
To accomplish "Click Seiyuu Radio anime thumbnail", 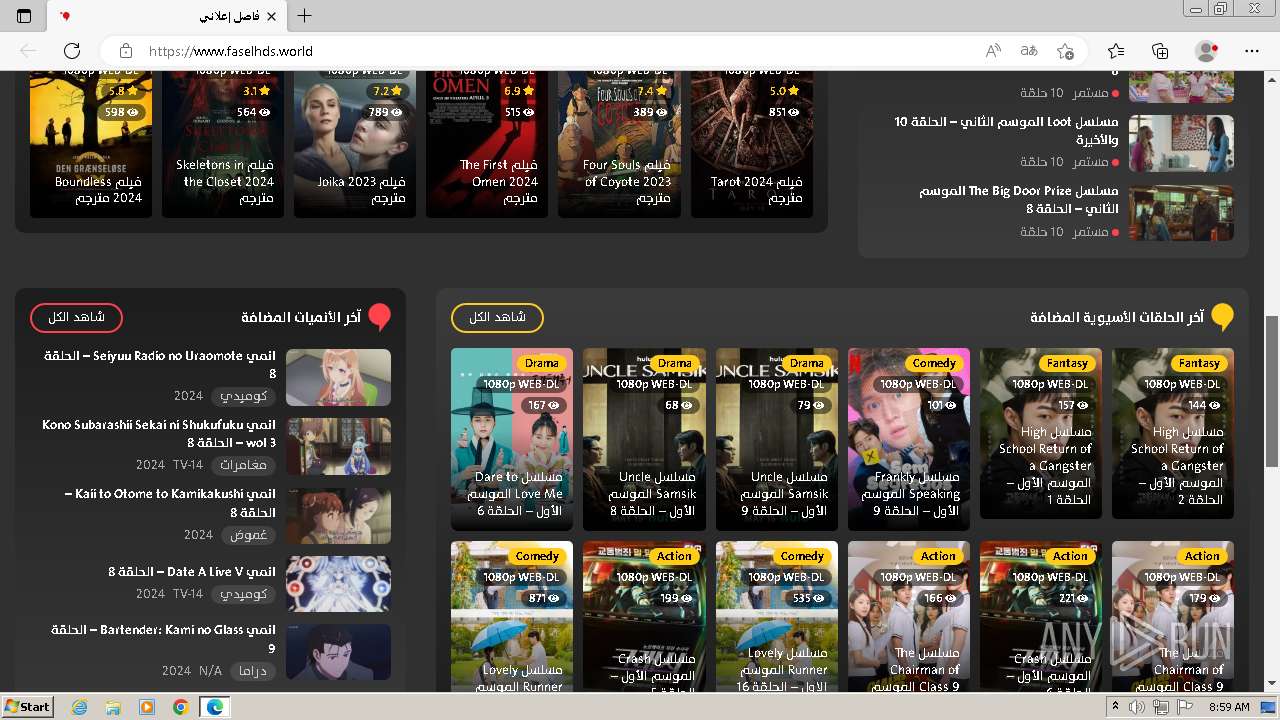I will coord(338,377).
